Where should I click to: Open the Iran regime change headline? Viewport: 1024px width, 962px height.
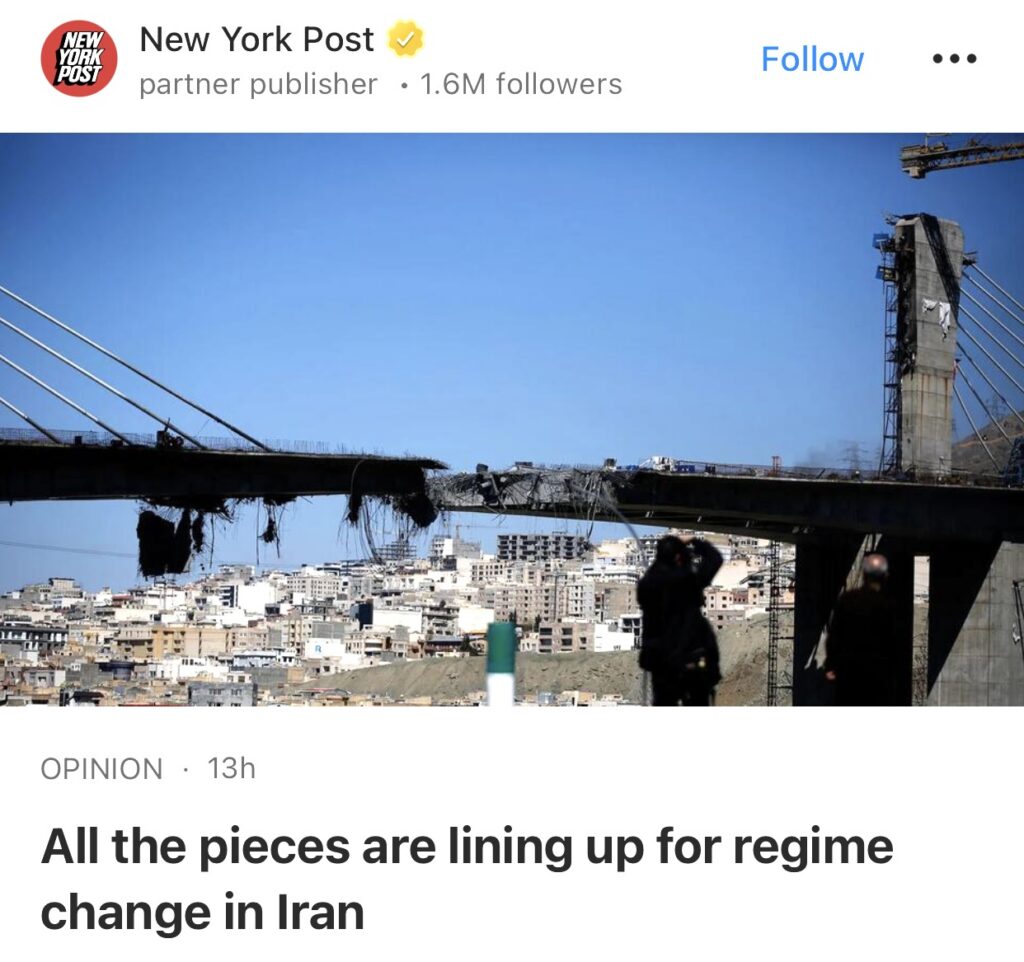(467, 879)
